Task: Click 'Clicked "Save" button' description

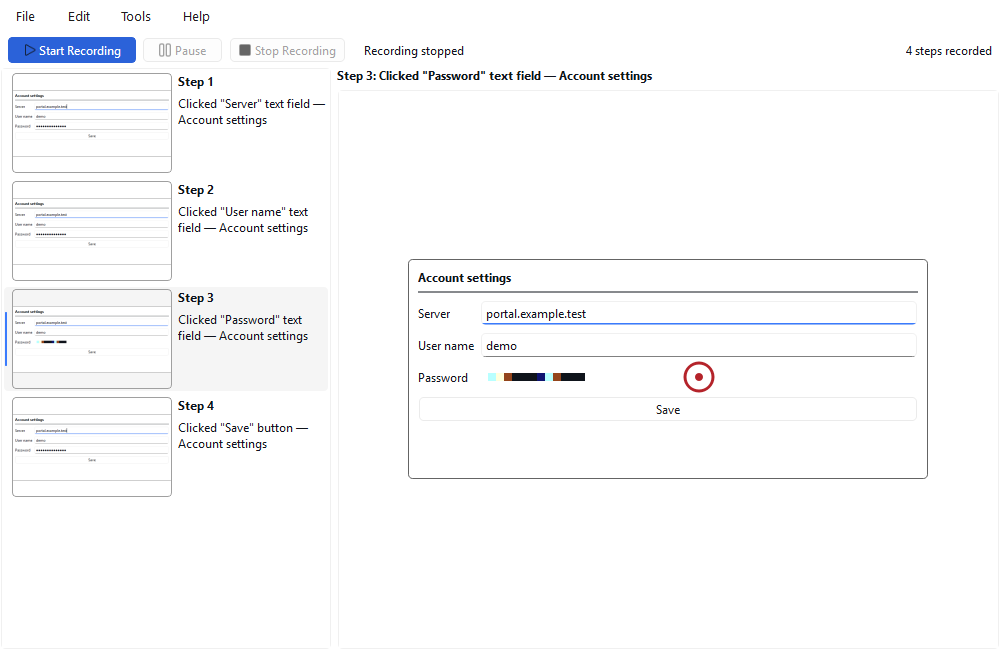Action: (x=243, y=436)
